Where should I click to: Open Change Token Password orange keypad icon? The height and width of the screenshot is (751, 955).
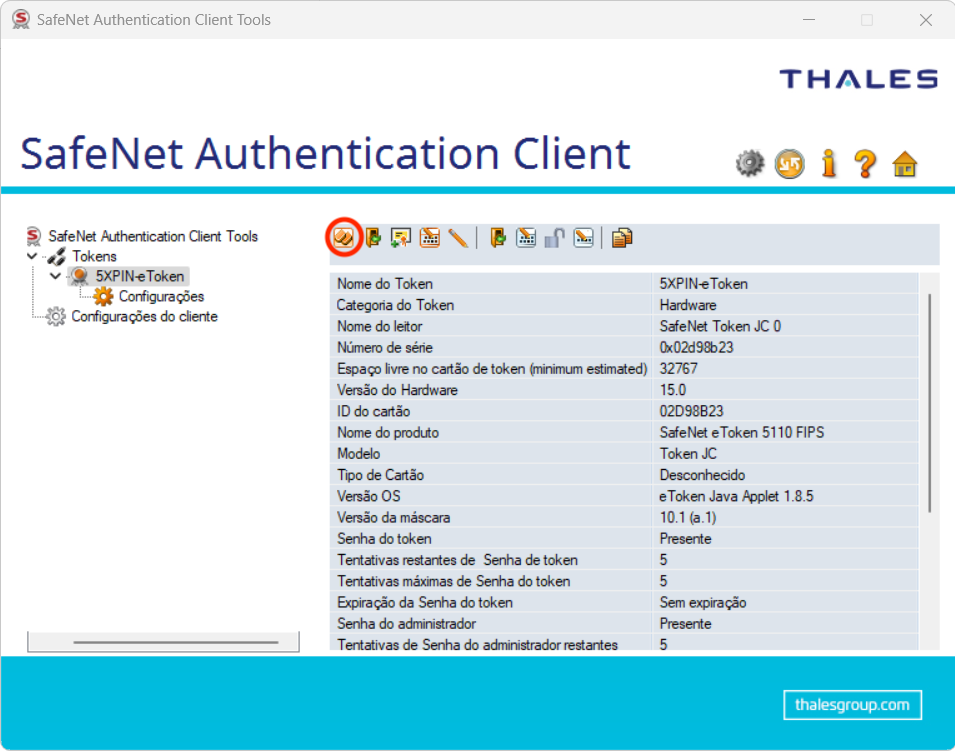pyautogui.click(x=430, y=237)
